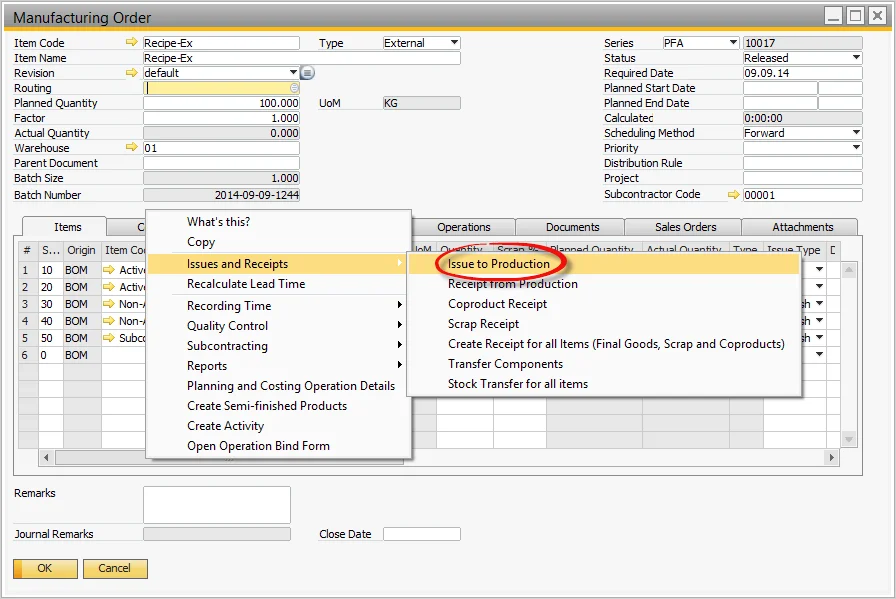Click grid vertical scrollbar down arrow
Image resolution: width=896 pixels, height=599 pixels.
(x=849, y=439)
